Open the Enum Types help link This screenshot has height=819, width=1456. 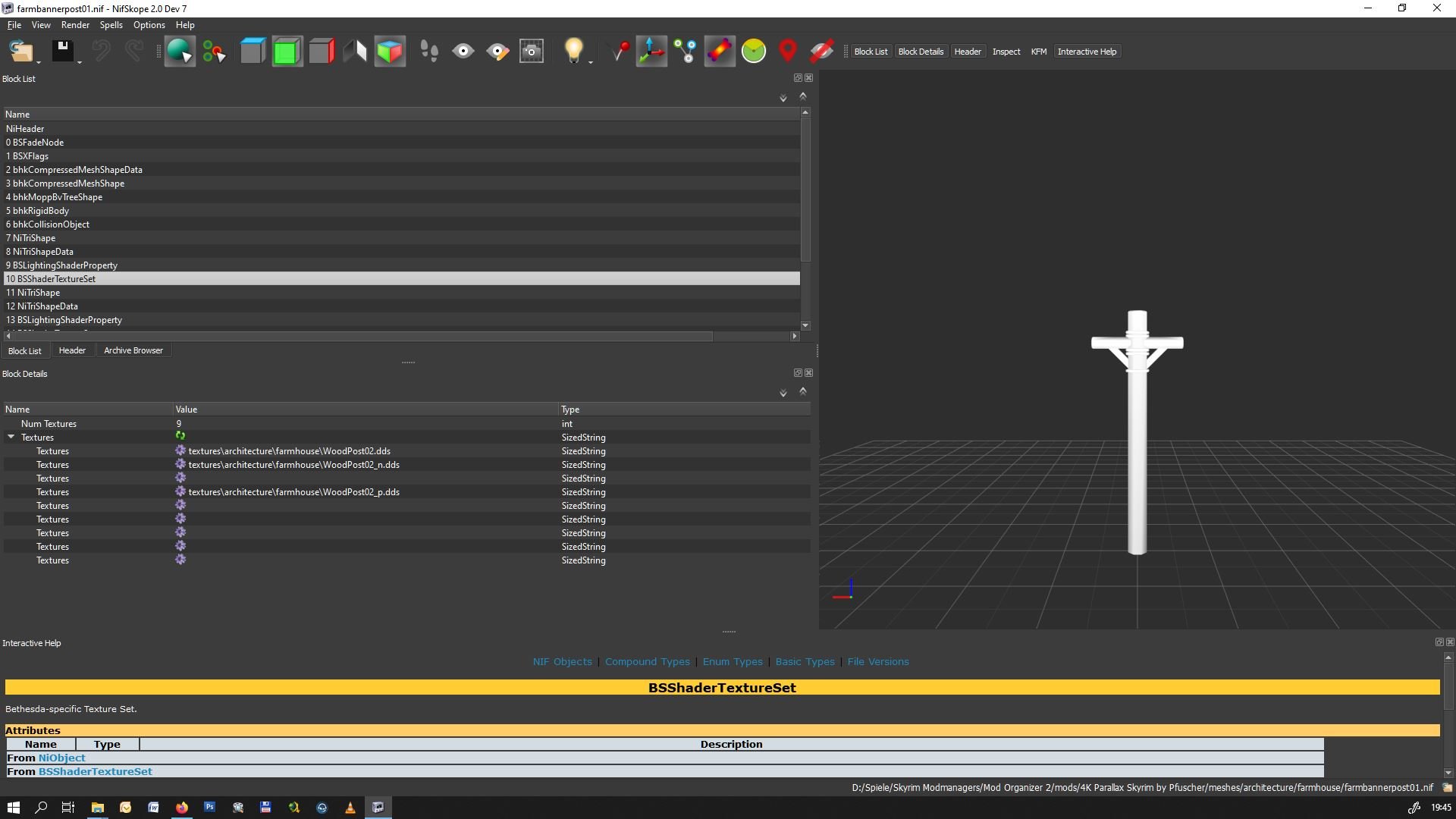(733, 662)
